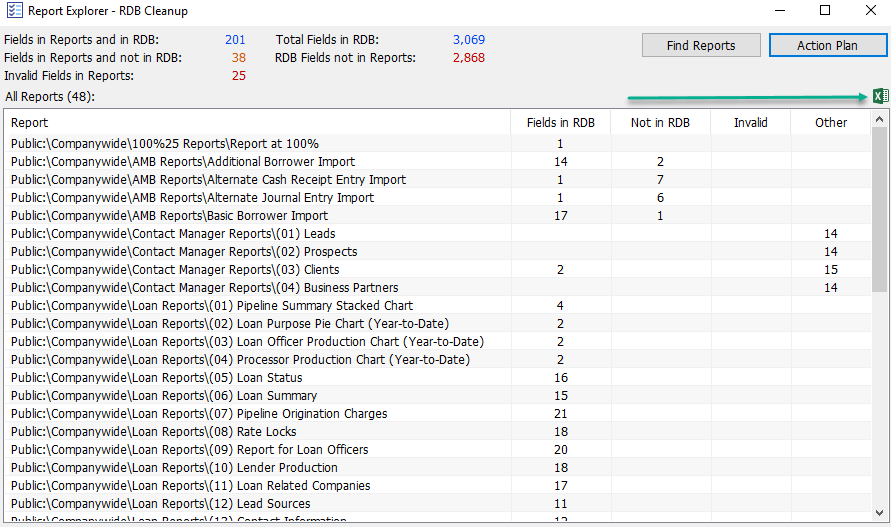Maximize the Report Explorer window
Image resolution: width=891 pixels, height=527 pixels.
point(825,11)
